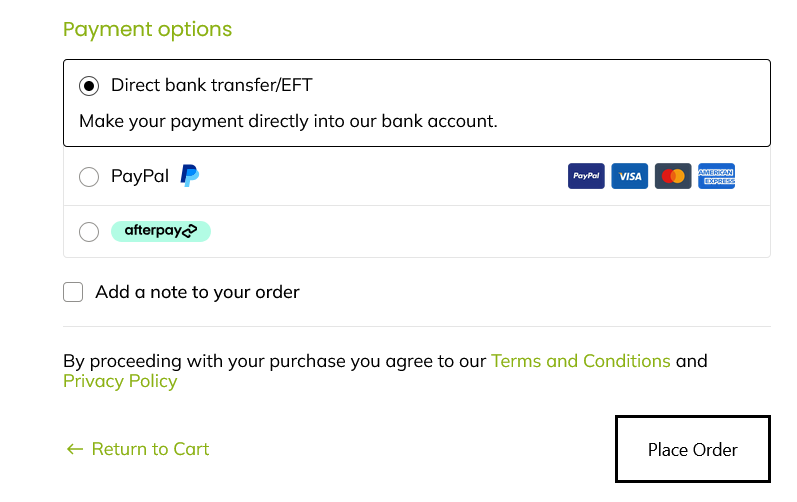The width and height of the screenshot is (797, 502).
Task: Go back via Return to Cart link
Action: [x=150, y=449]
